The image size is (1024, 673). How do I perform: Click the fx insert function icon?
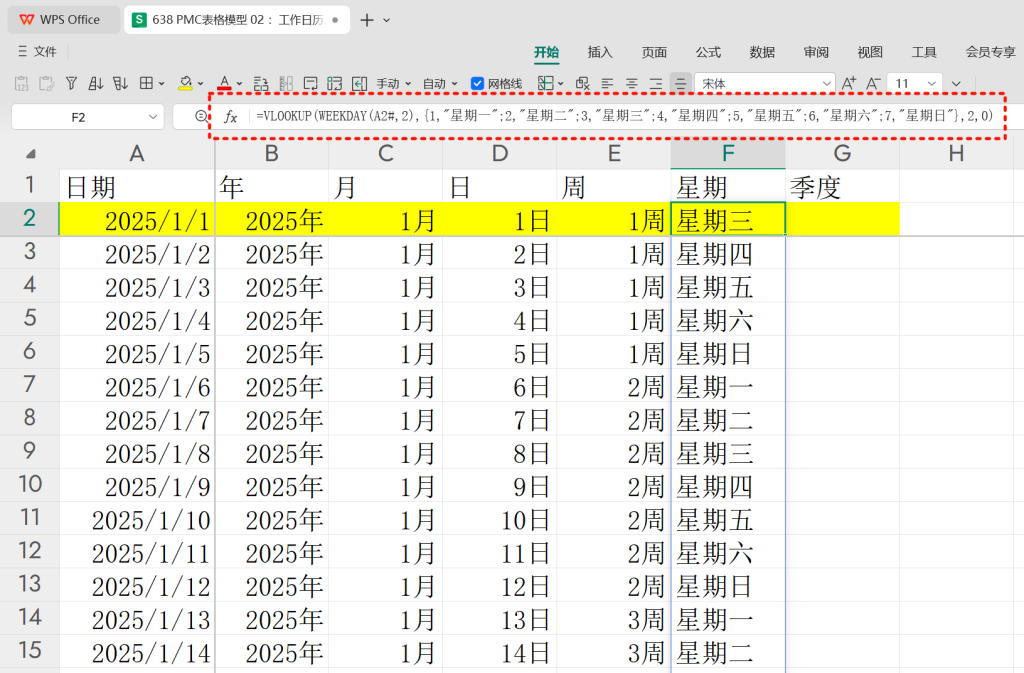click(231, 117)
